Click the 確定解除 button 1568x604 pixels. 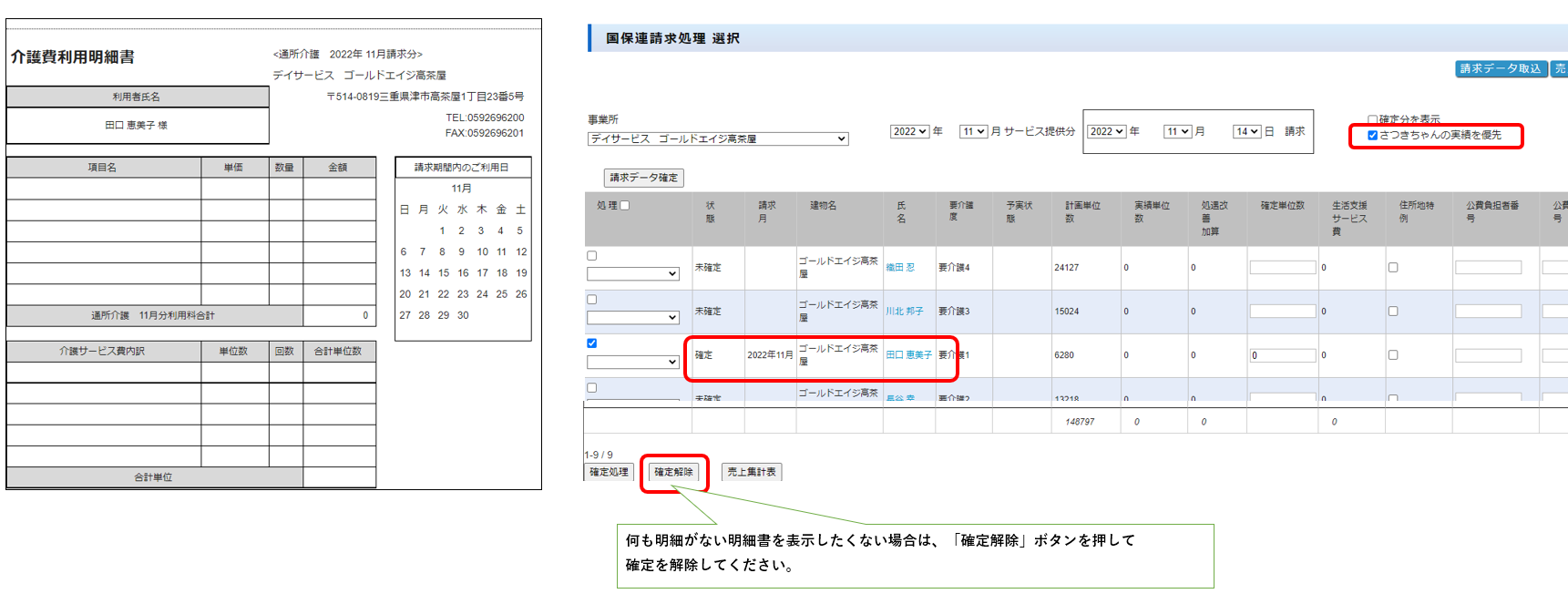[x=673, y=472]
